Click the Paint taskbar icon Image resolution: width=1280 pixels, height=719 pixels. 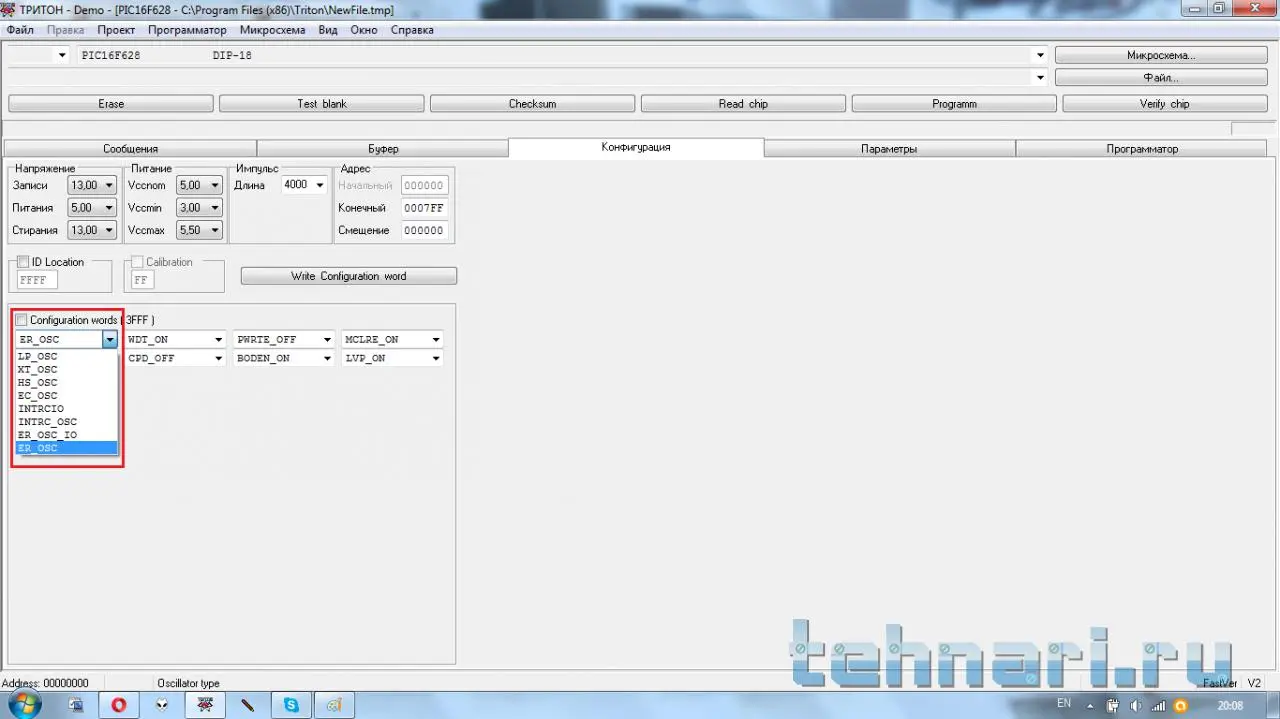click(x=334, y=705)
